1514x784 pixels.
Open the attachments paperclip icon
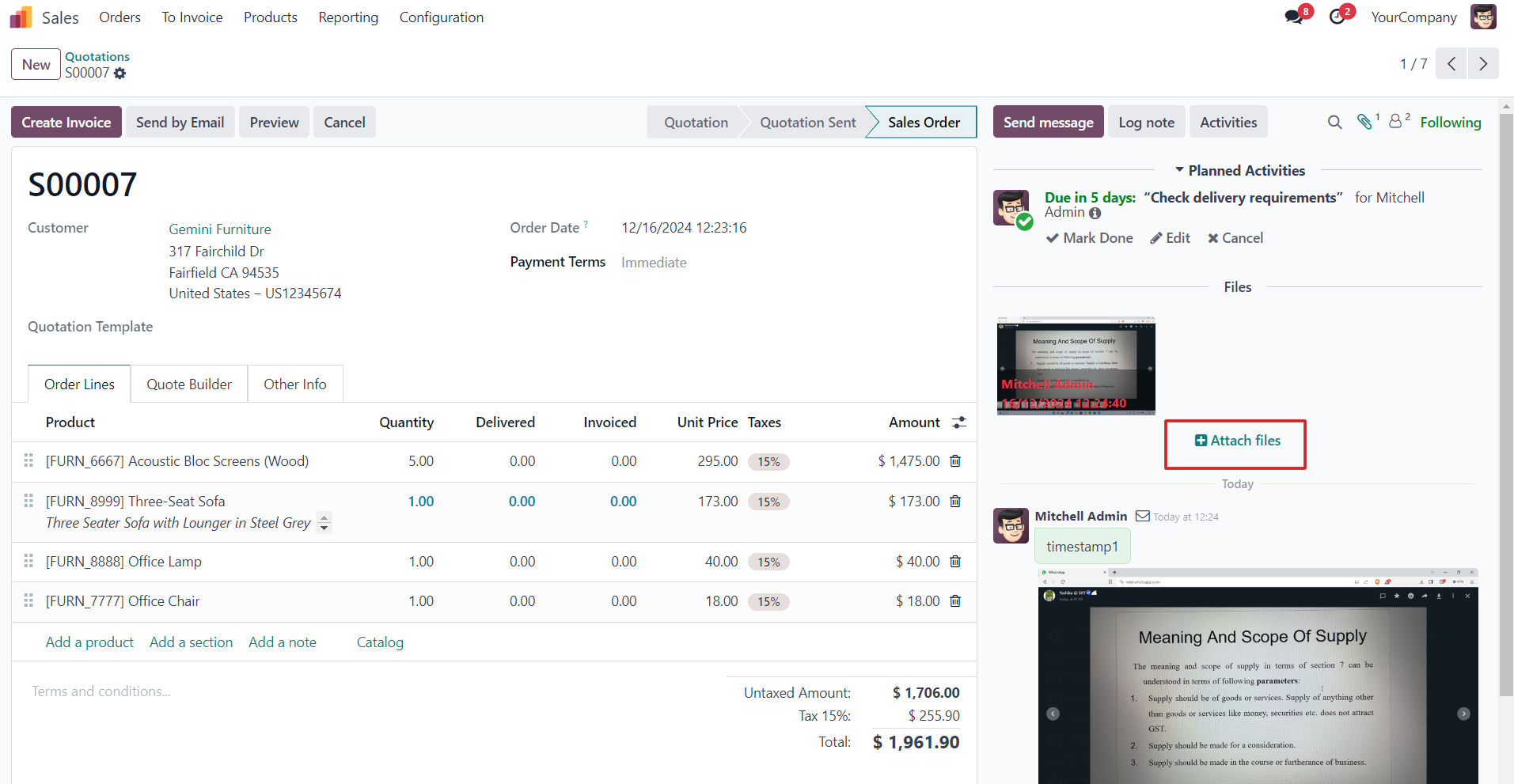(x=1365, y=122)
